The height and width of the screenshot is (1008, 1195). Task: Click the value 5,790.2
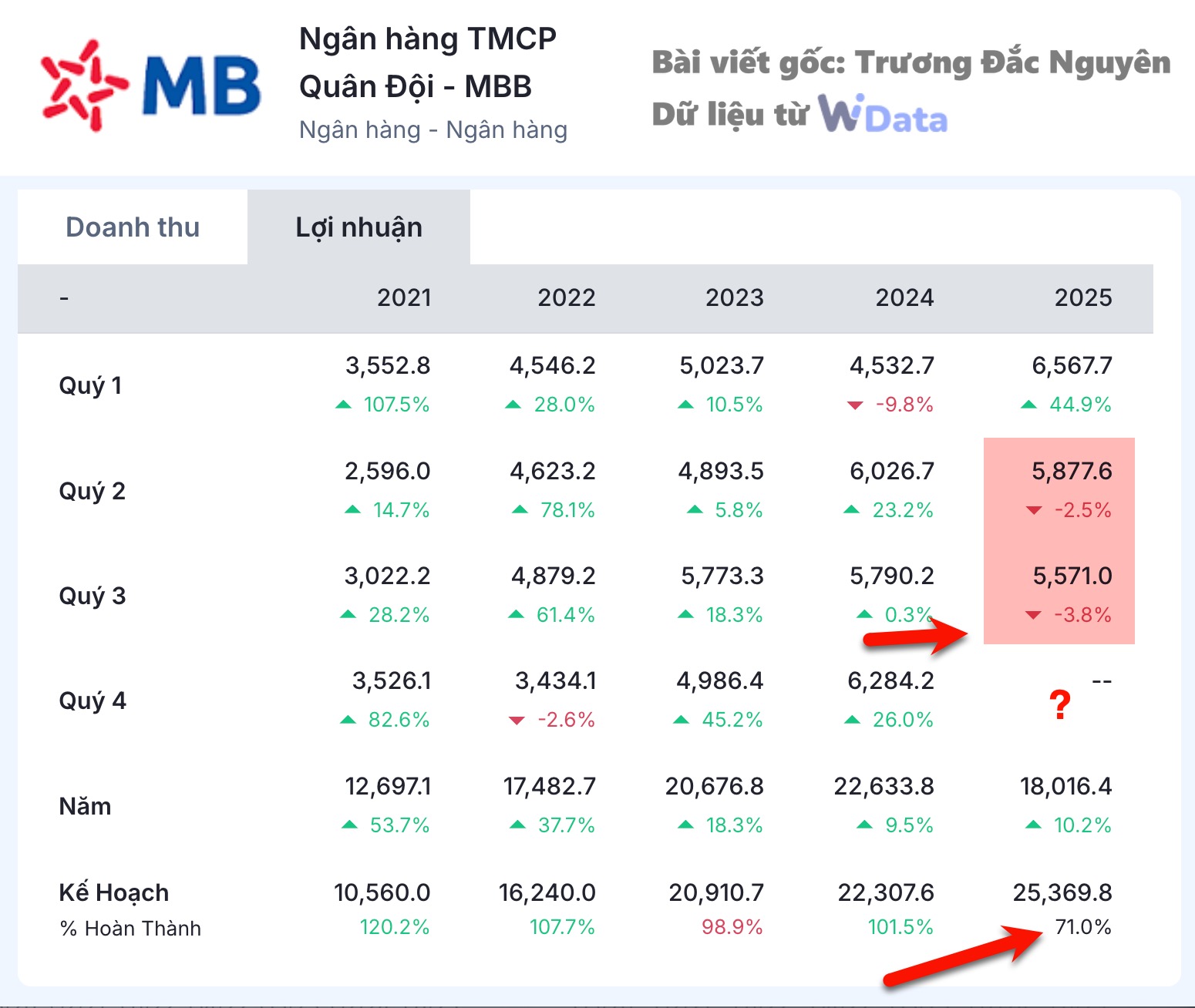(892, 576)
